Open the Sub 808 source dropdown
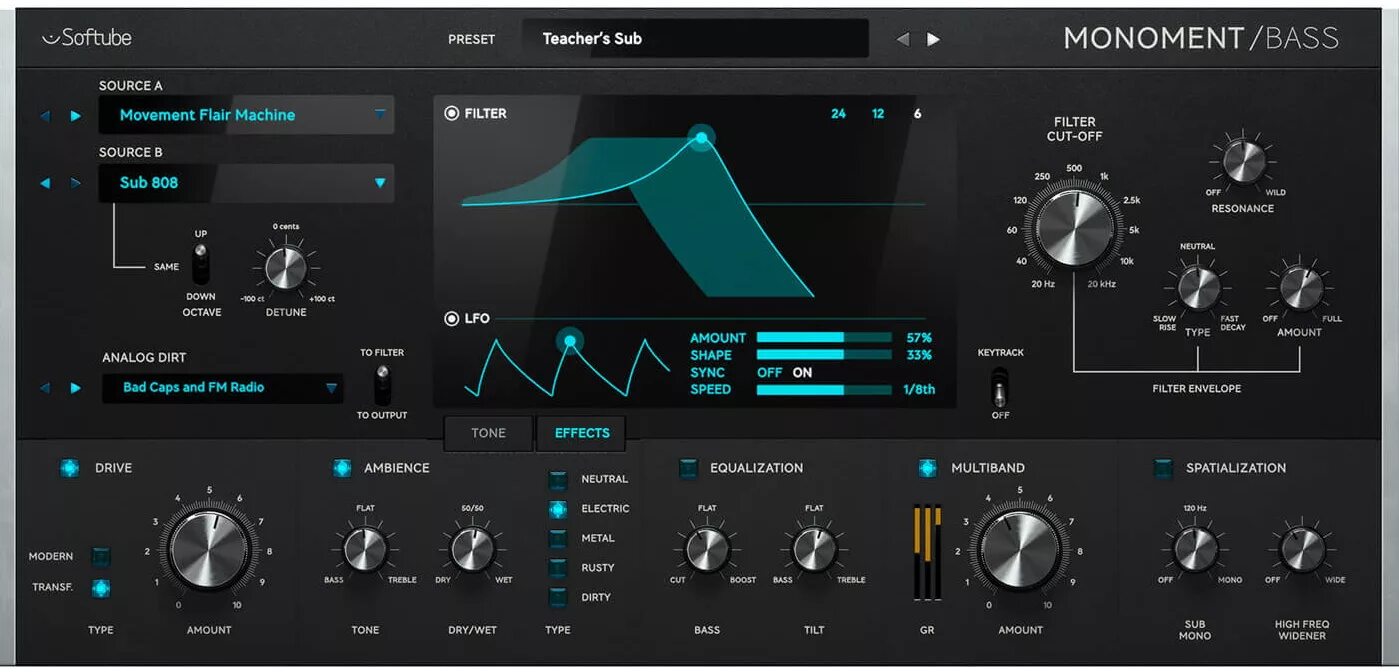 (246, 183)
